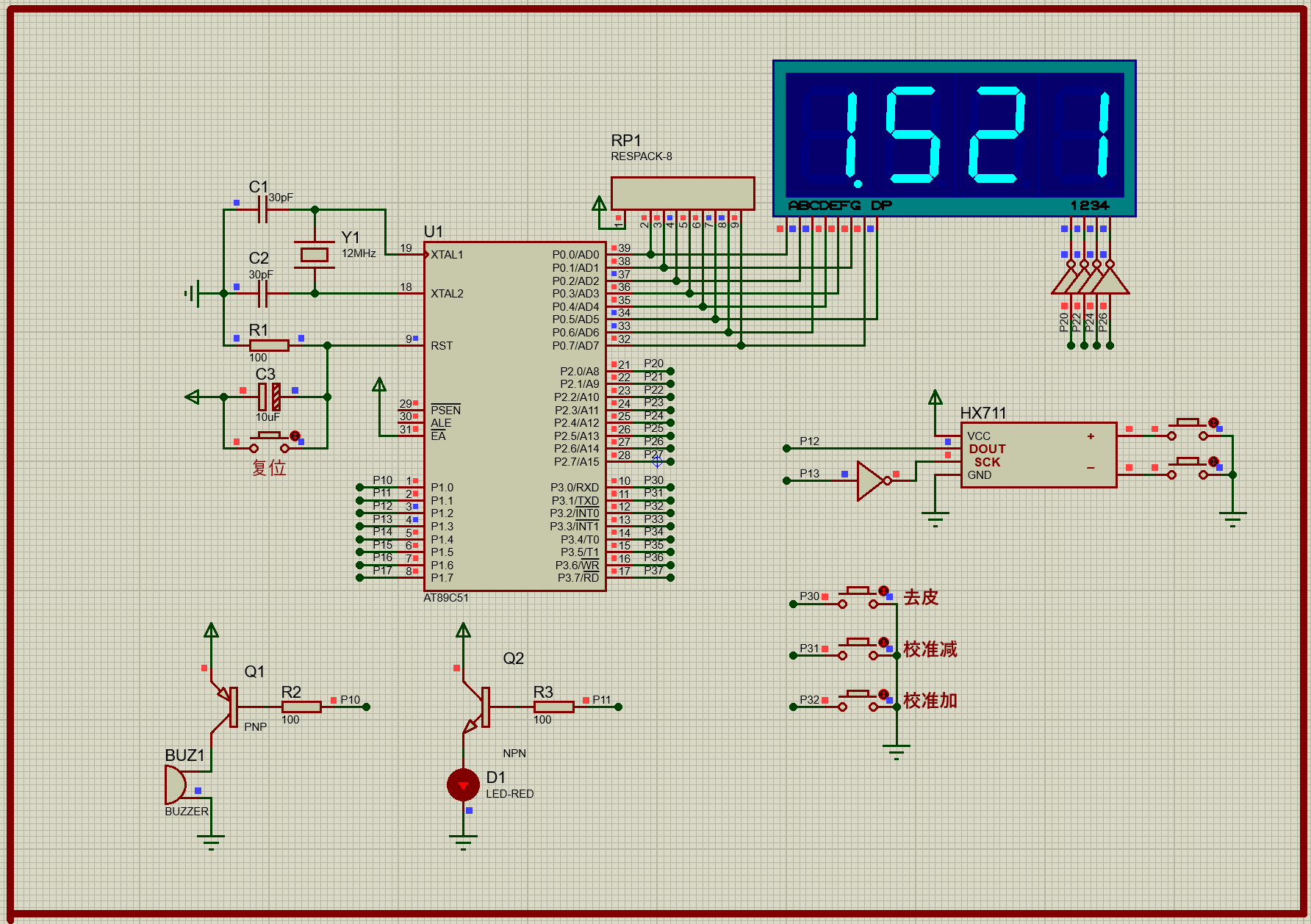Click the HX711 module body
1311x924 pixels.
point(1038,455)
